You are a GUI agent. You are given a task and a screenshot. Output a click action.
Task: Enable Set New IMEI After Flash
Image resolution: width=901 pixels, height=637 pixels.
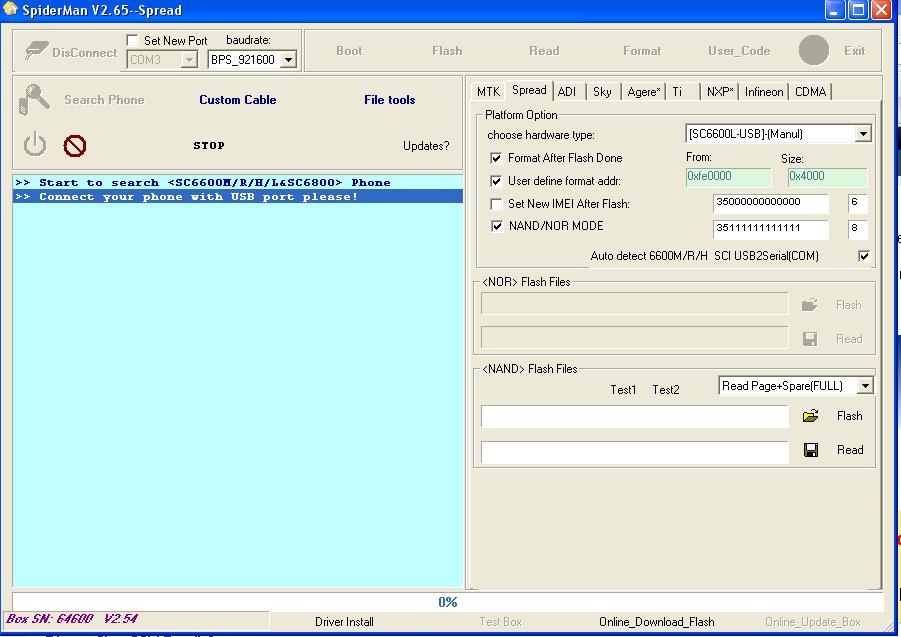click(496, 204)
